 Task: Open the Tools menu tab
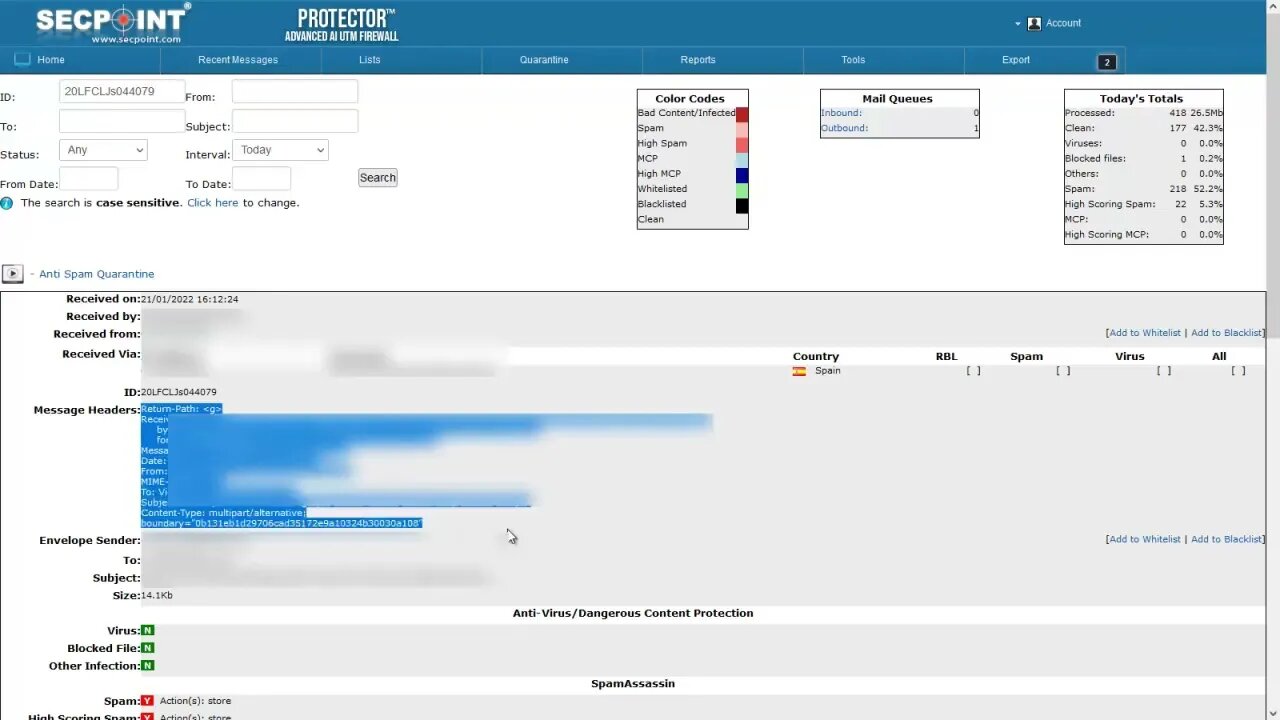(x=853, y=60)
